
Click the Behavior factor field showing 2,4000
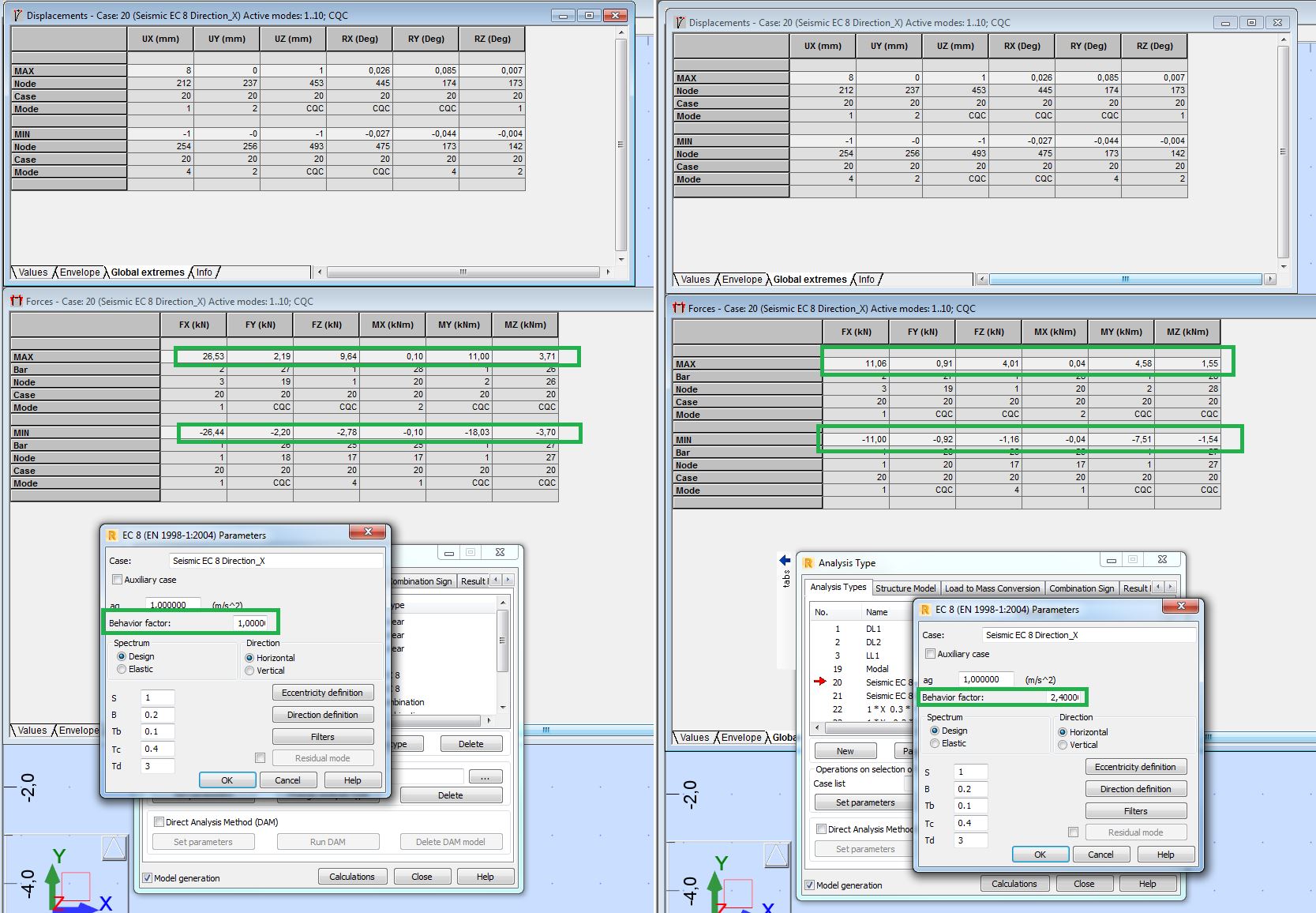coord(1064,697)
